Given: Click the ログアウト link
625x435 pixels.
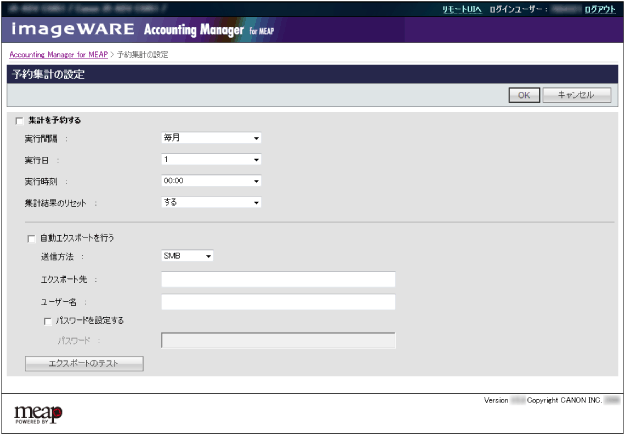Looking at the screenshot, I should pos(600,9).
